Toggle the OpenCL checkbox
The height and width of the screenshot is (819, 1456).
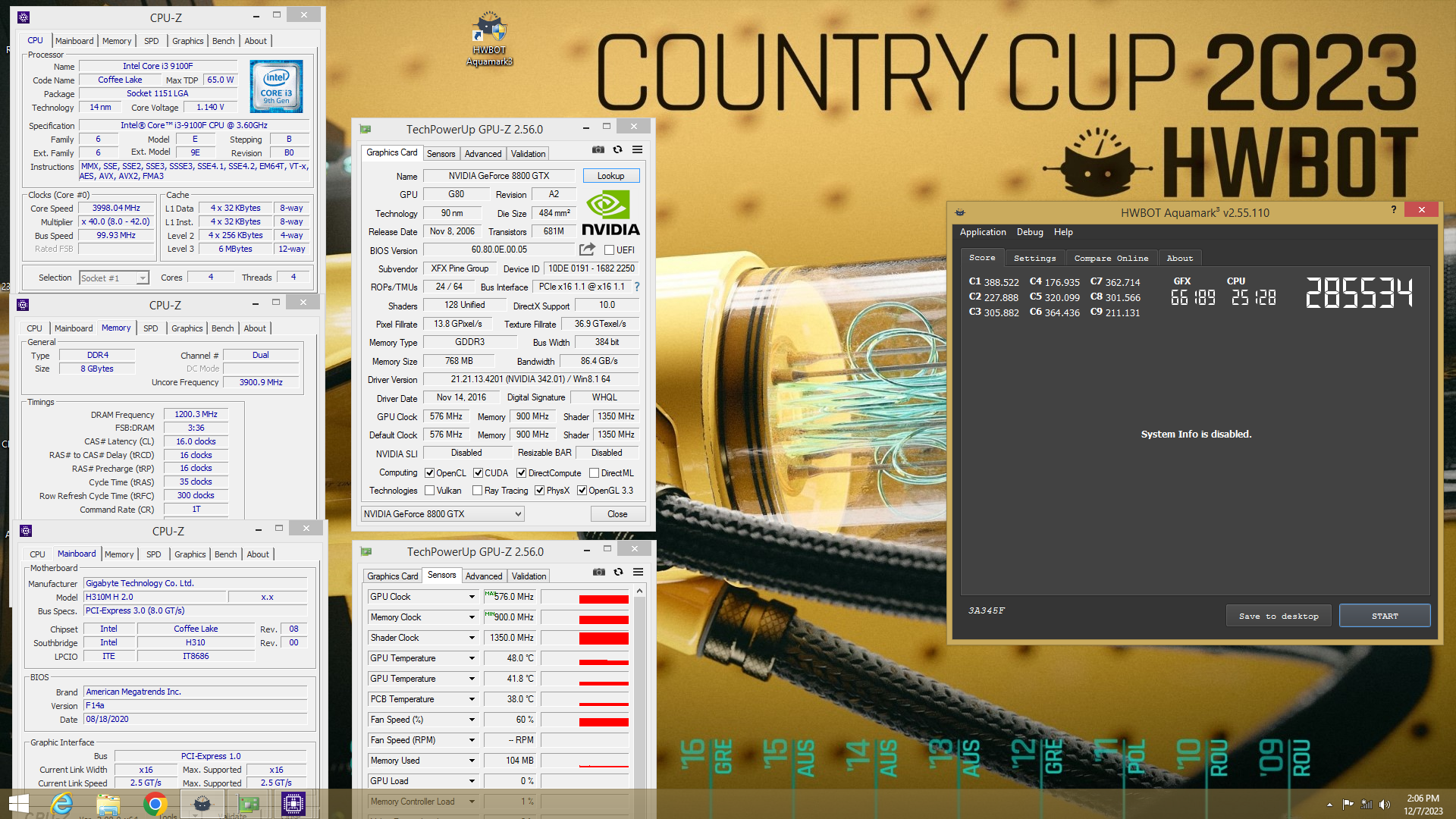pyautogui.click(x=430, y=473)
